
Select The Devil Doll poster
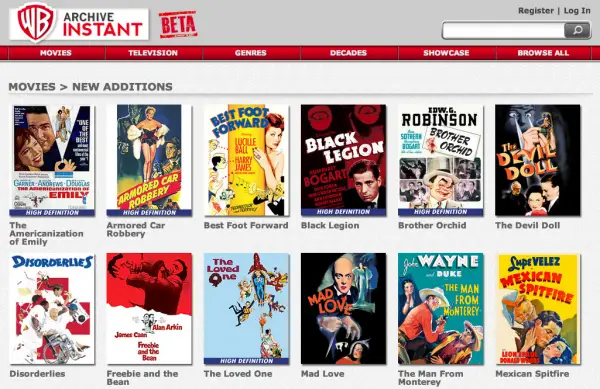(x=538, y=160)
